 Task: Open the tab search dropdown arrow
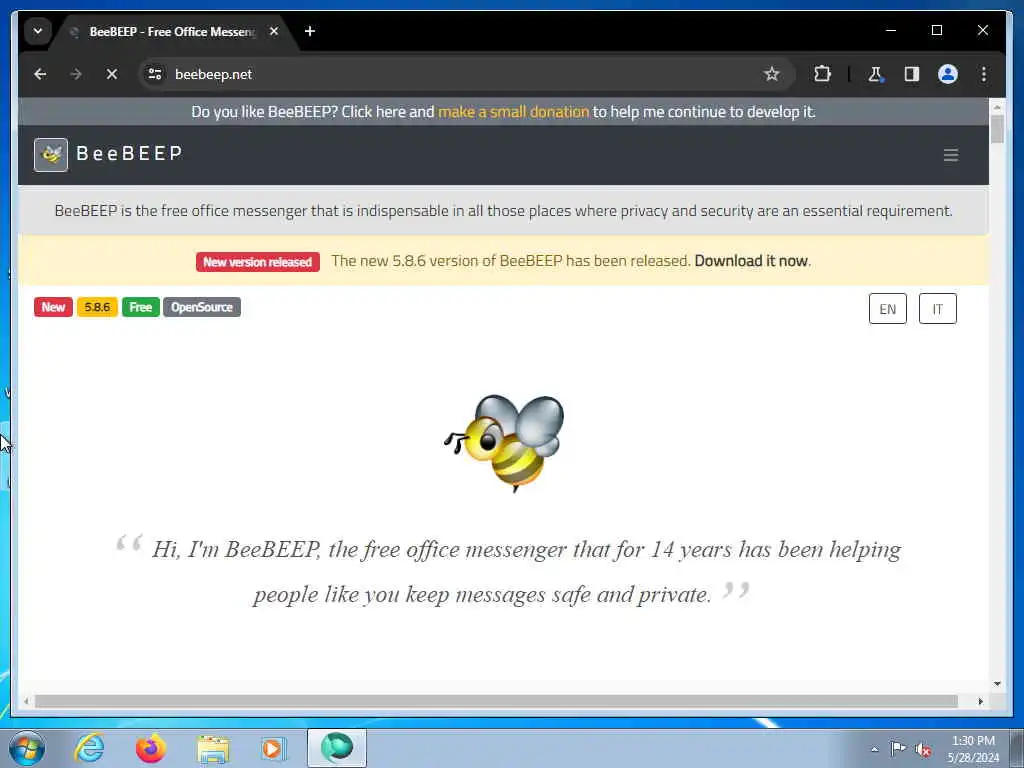(38, 31)
